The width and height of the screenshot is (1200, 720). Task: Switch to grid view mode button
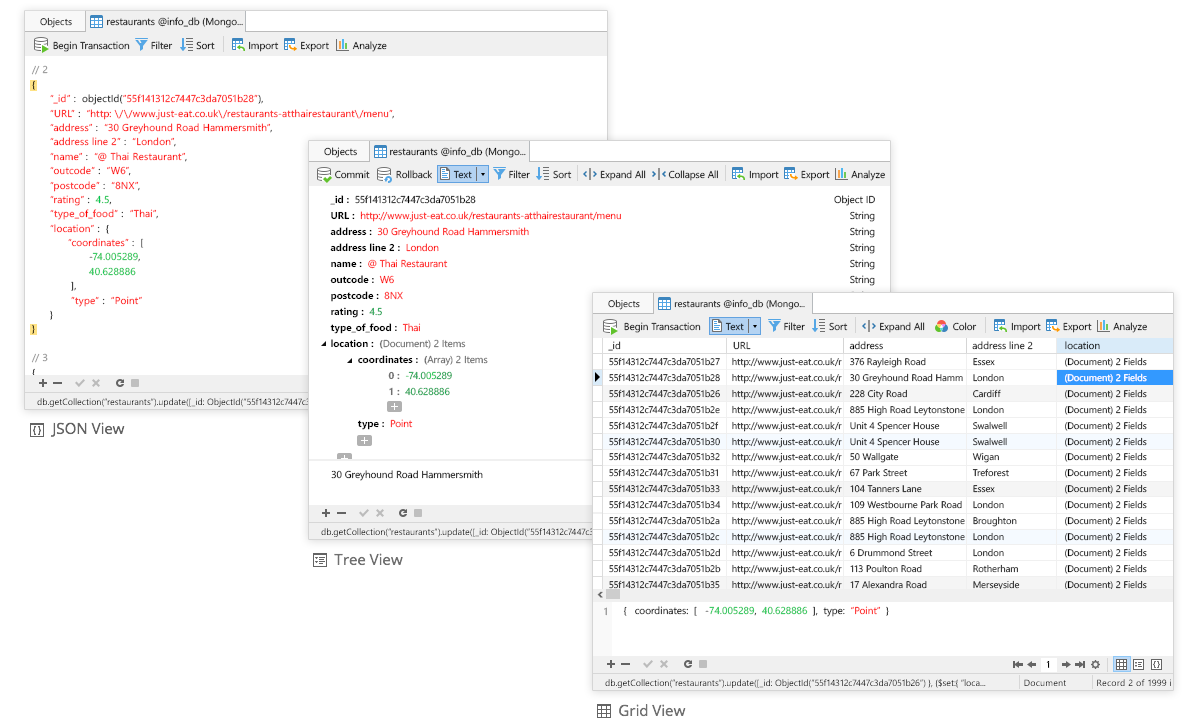[x=1121, y=664]
